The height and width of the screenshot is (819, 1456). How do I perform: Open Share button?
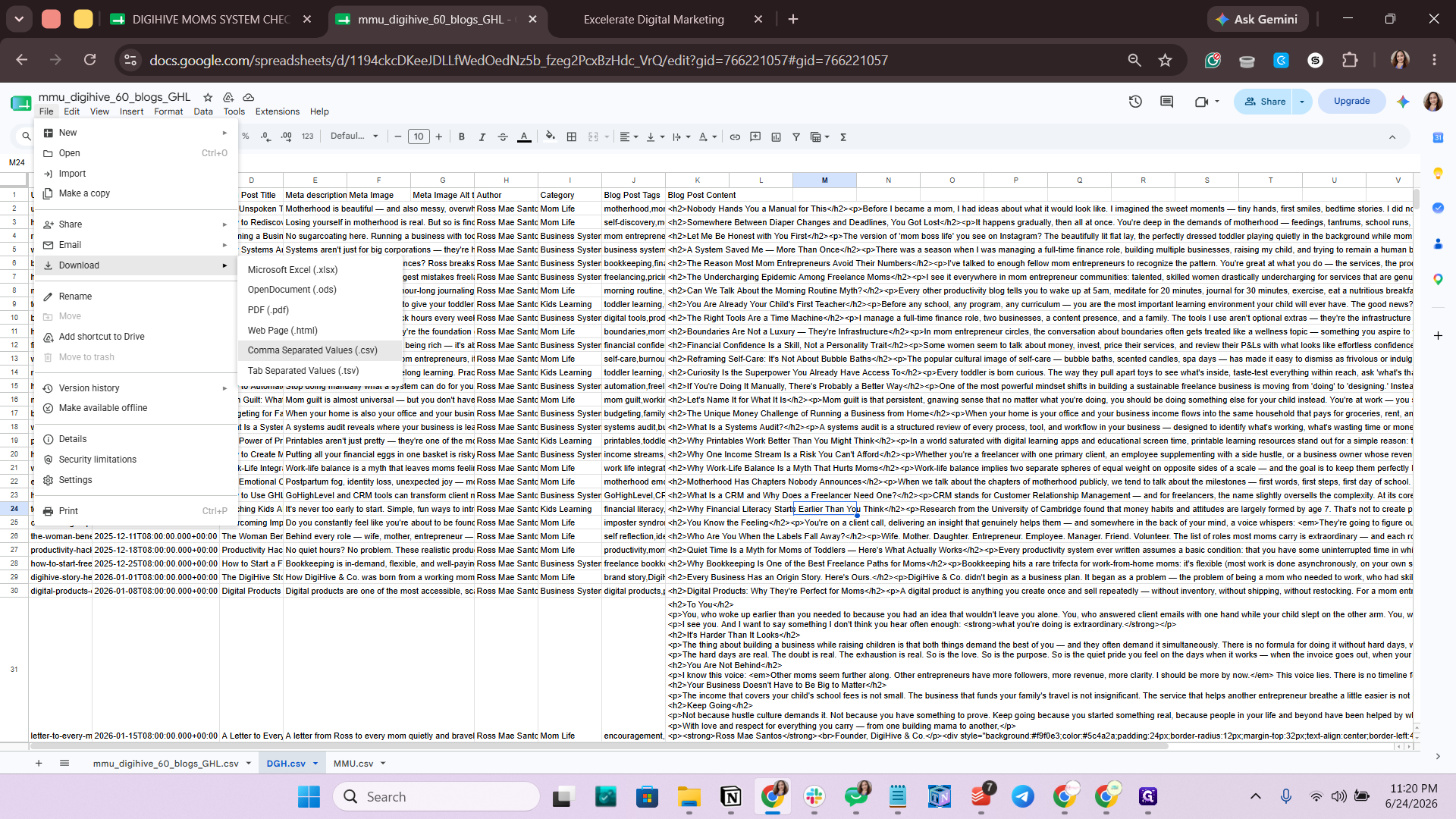pos(1264,101)
